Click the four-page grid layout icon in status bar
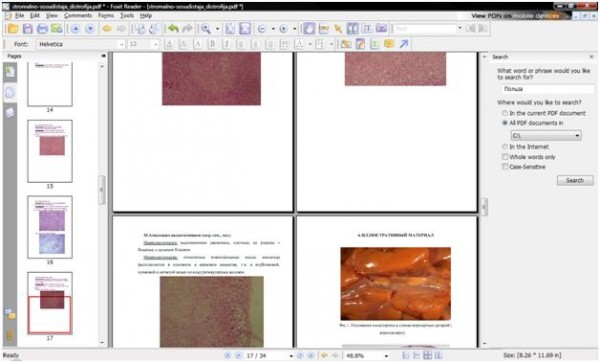The width and height of the screenshot is (600, 363). [427, 356]
